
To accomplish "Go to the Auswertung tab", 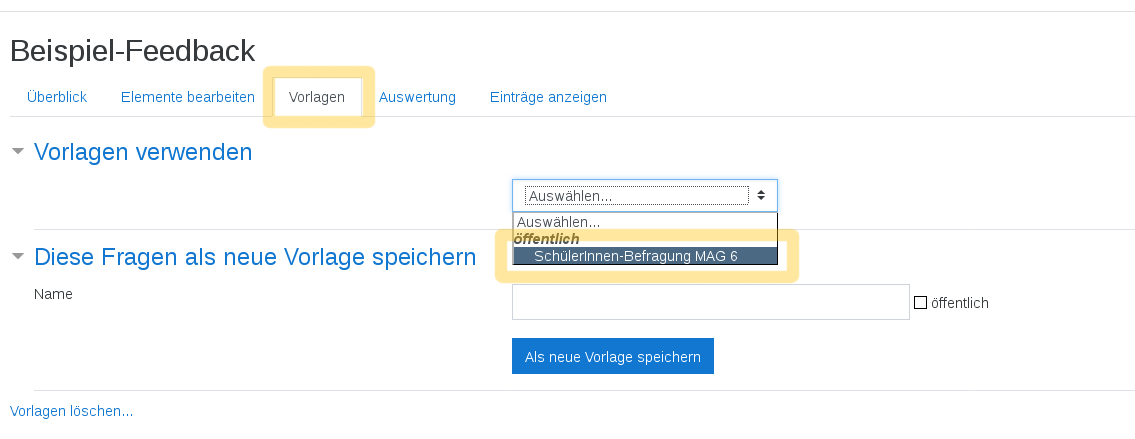I will 417,97.
